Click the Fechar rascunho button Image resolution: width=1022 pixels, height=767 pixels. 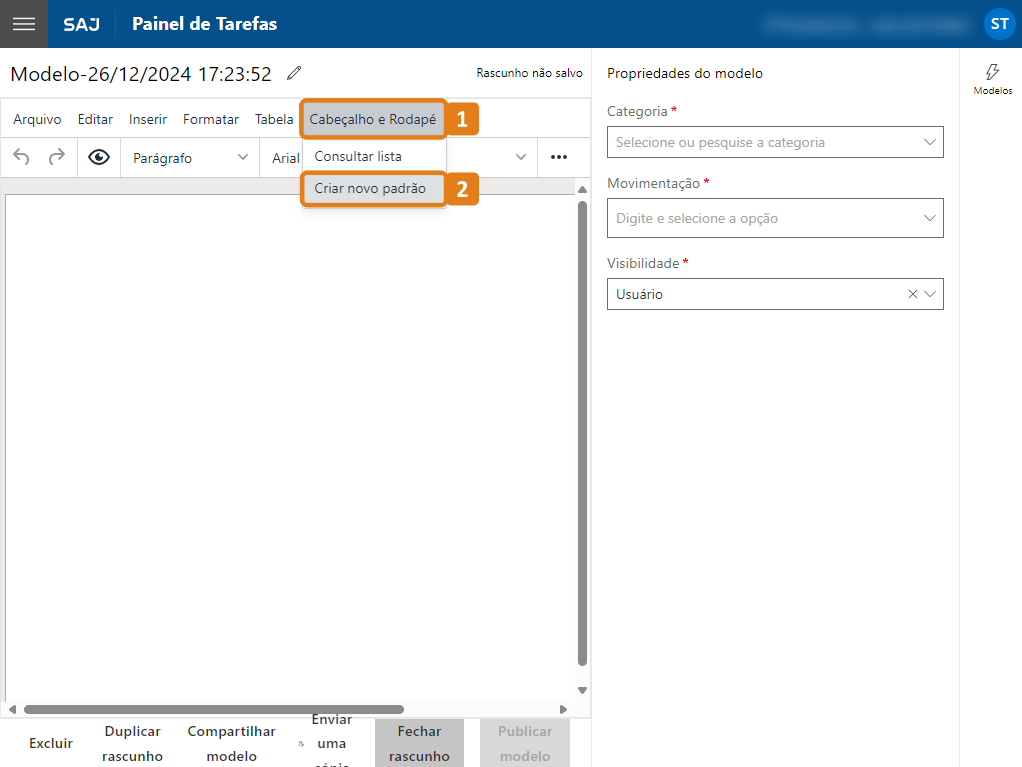(419, 743)
